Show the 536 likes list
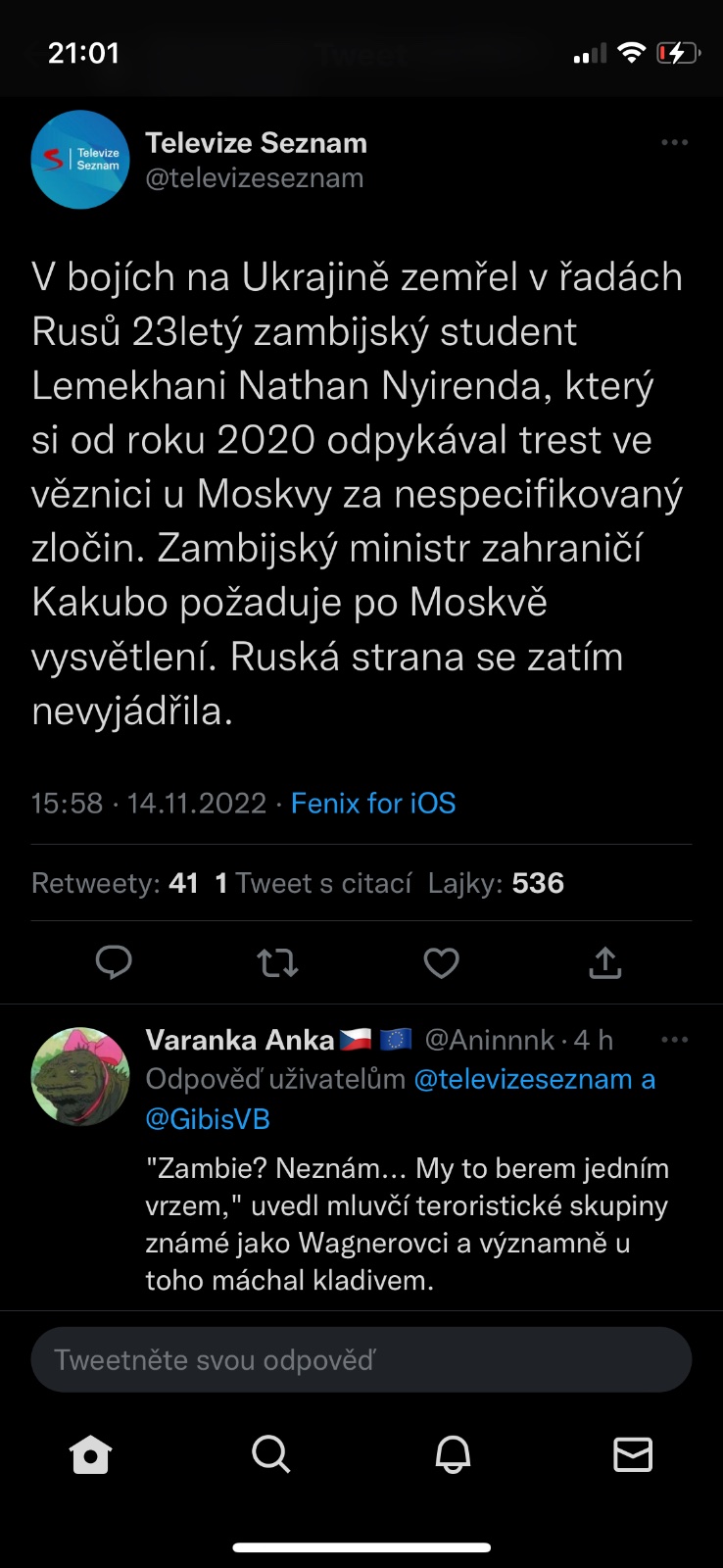The height and width of the screenshot is (1568, 723). pyautogui.click(x=496, y=883)
